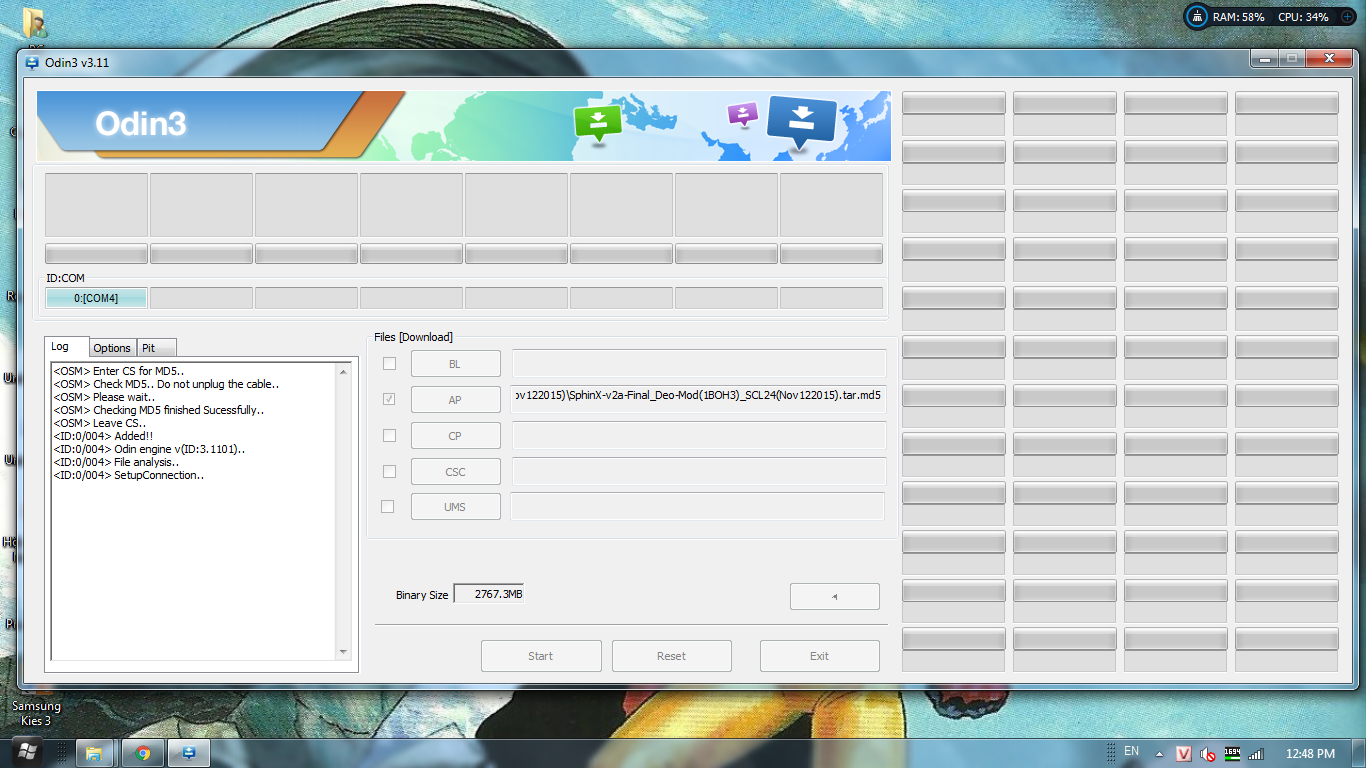Image resolution: width=1366 pixels, height=768 pixels.
Task: Click the Odin3 logo in the banner
Action: (141, 124)
